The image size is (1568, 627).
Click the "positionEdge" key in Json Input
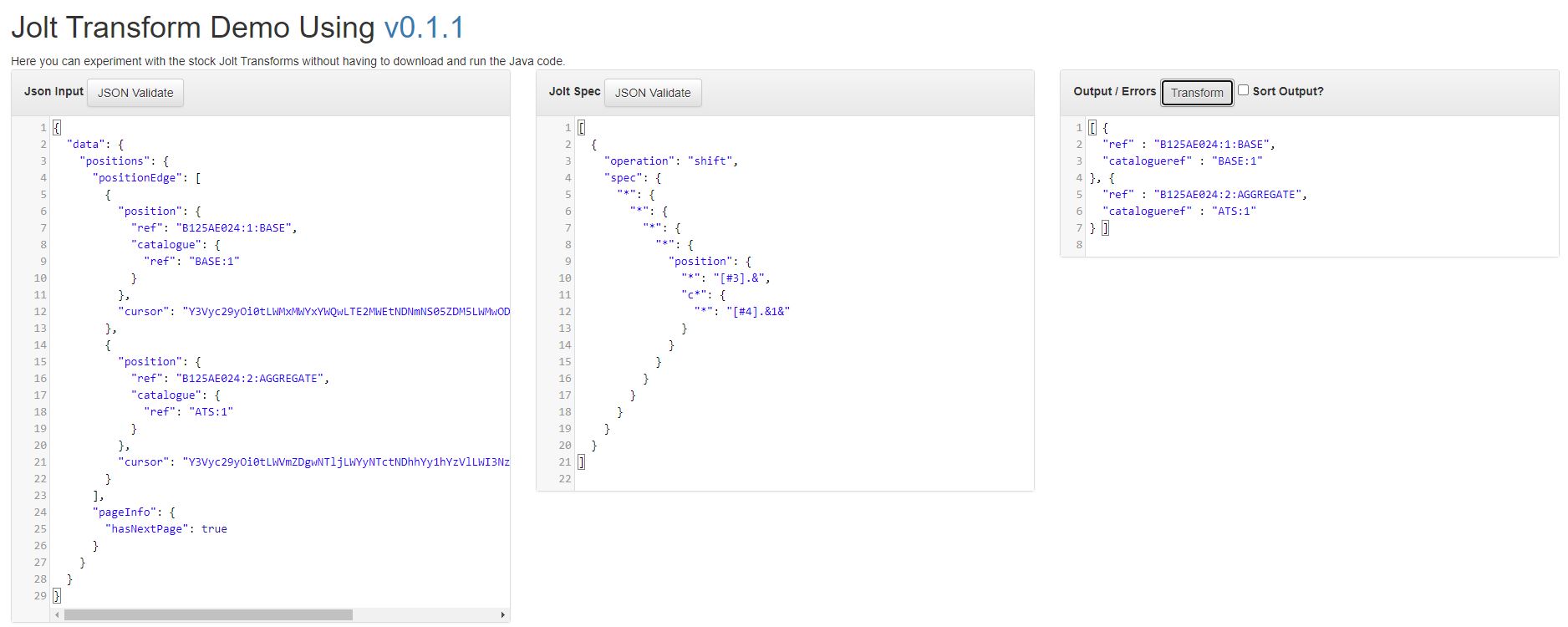(138, 177)
